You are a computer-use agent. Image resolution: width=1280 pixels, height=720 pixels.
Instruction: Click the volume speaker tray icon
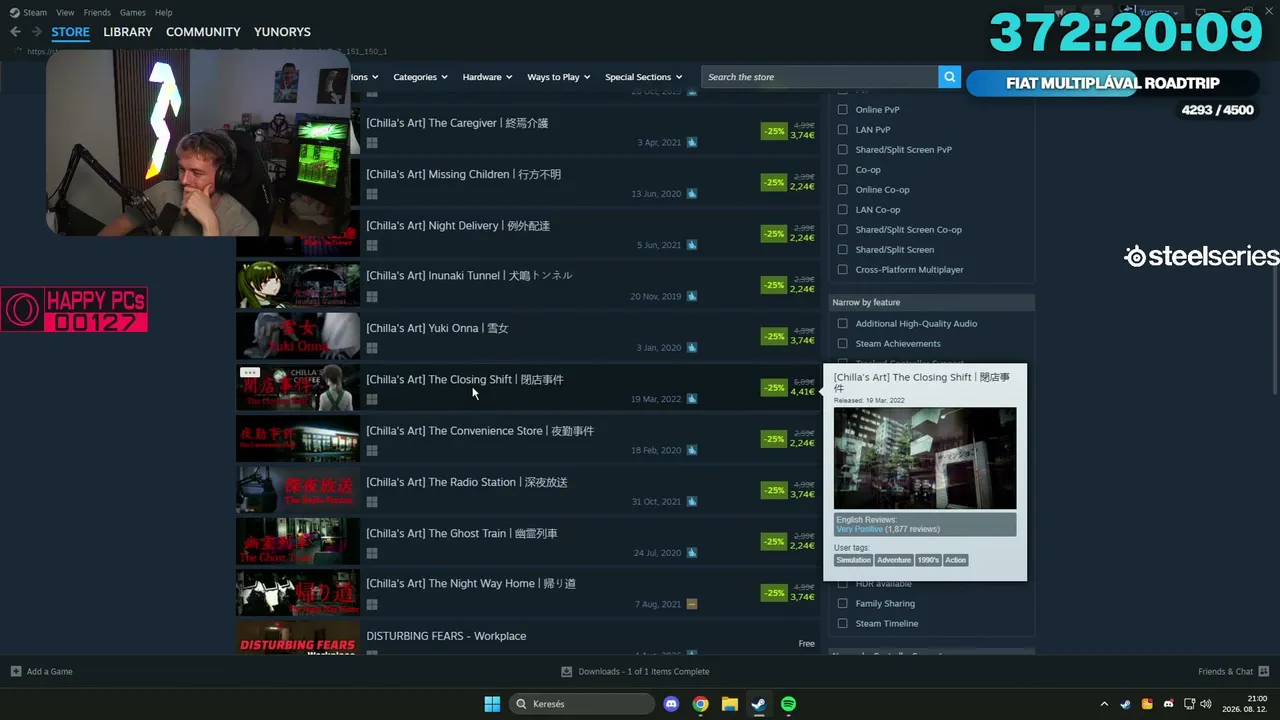pyautogui.click(x=1206, y=704)
